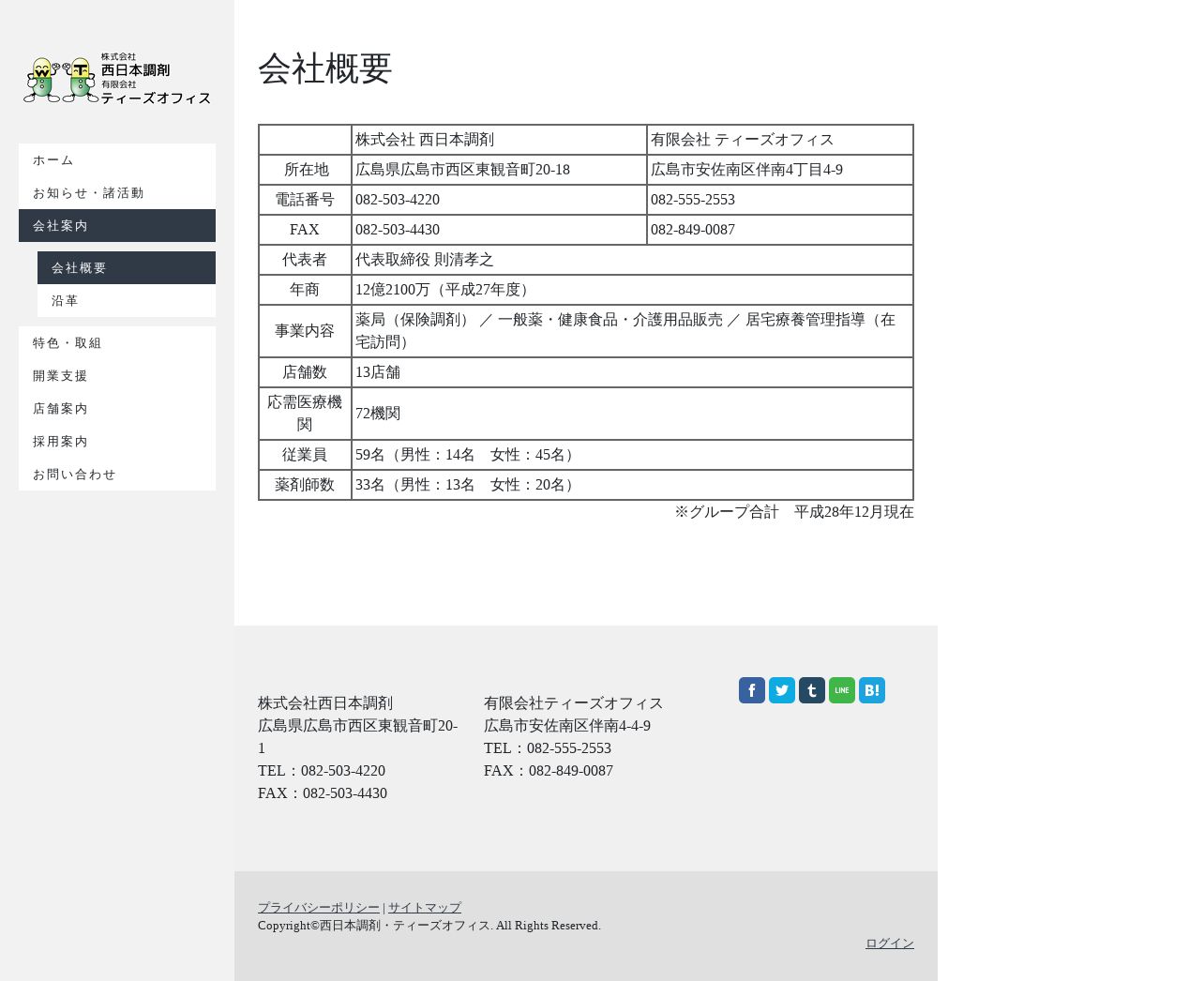Open お問い合わせ in the sidebar
Screen dimensions: 1204x981
117,475
